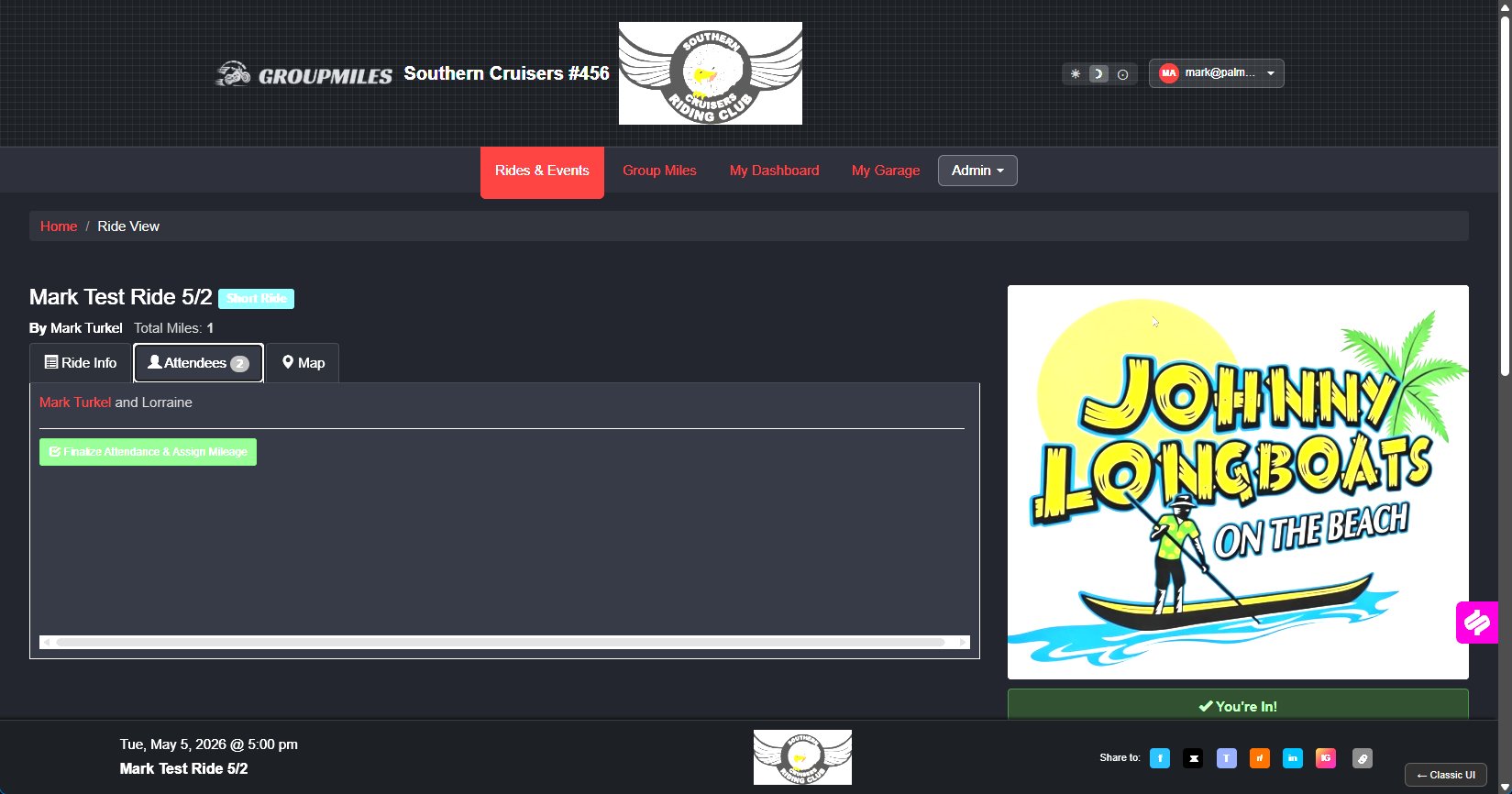
Task: Share via the purple T icon
Action: [x=1227, y=758]
